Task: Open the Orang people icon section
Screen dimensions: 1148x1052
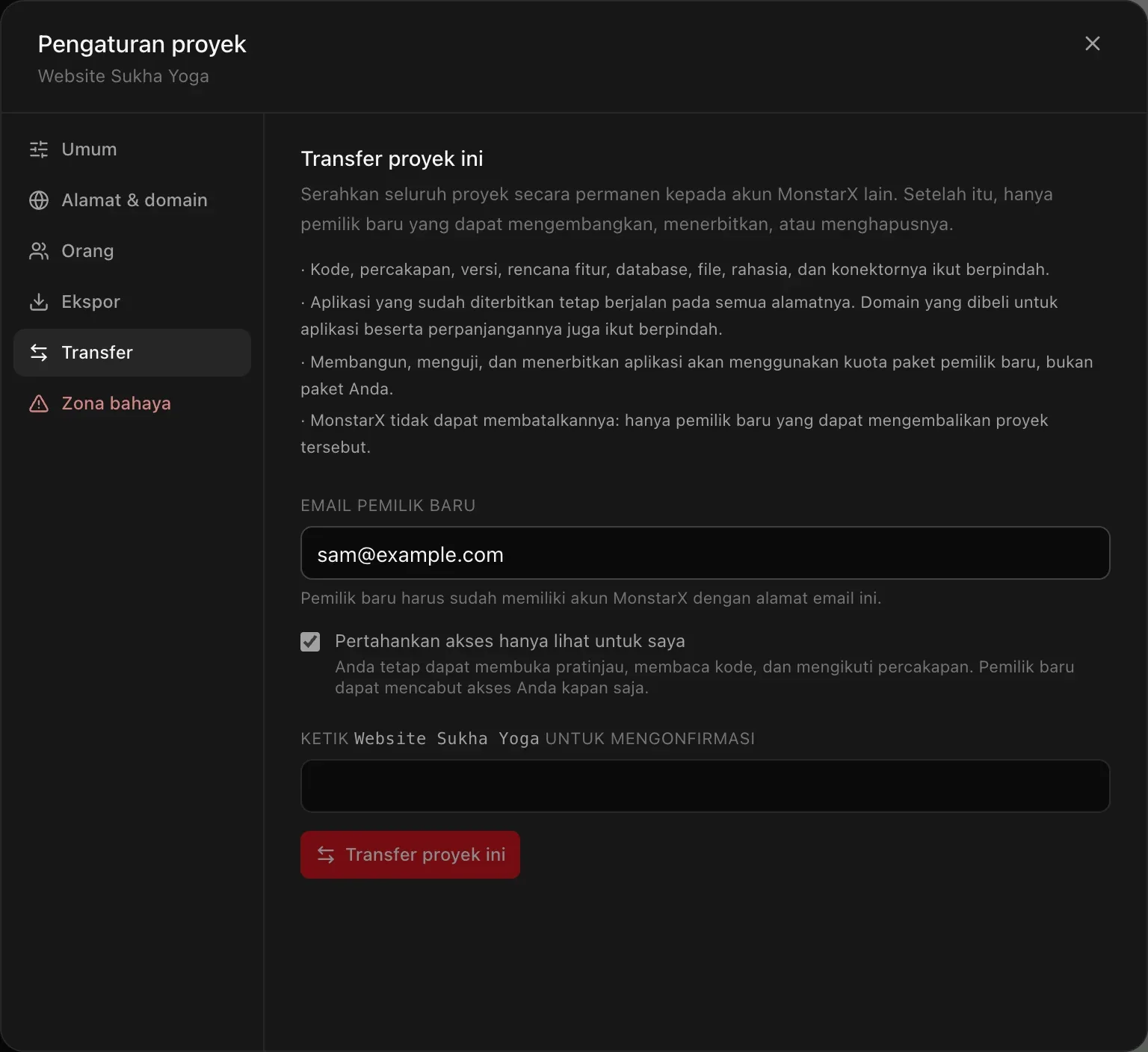Action: (132, 251)
